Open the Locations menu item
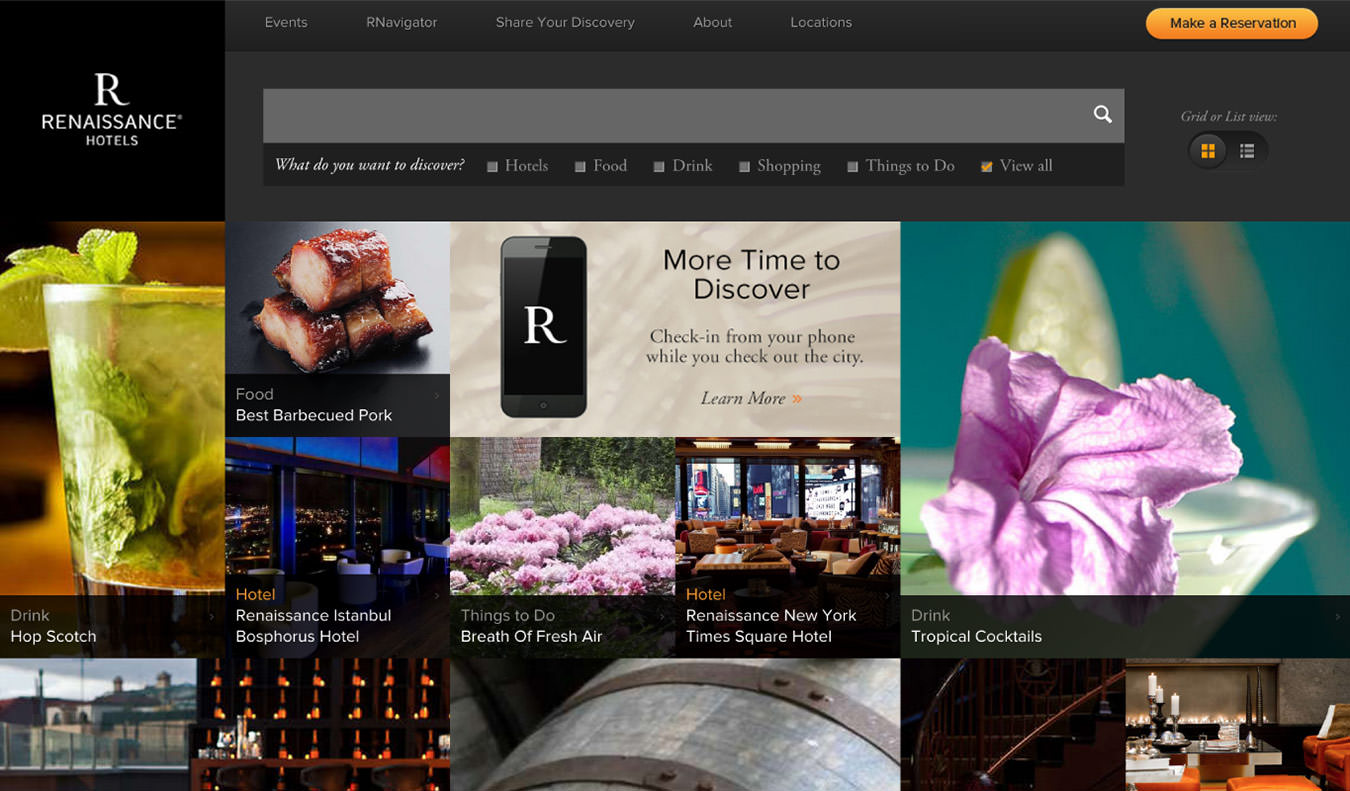The width and height of the screenshot is (1350, 791). click(820, 22)
